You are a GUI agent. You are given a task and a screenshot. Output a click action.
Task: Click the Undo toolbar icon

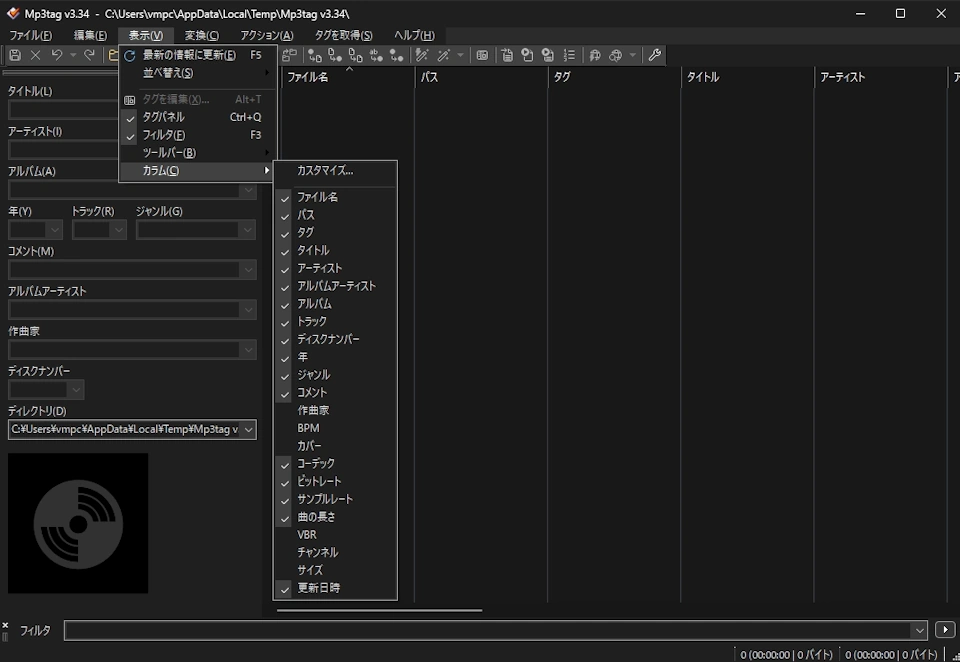click(58, 55)
